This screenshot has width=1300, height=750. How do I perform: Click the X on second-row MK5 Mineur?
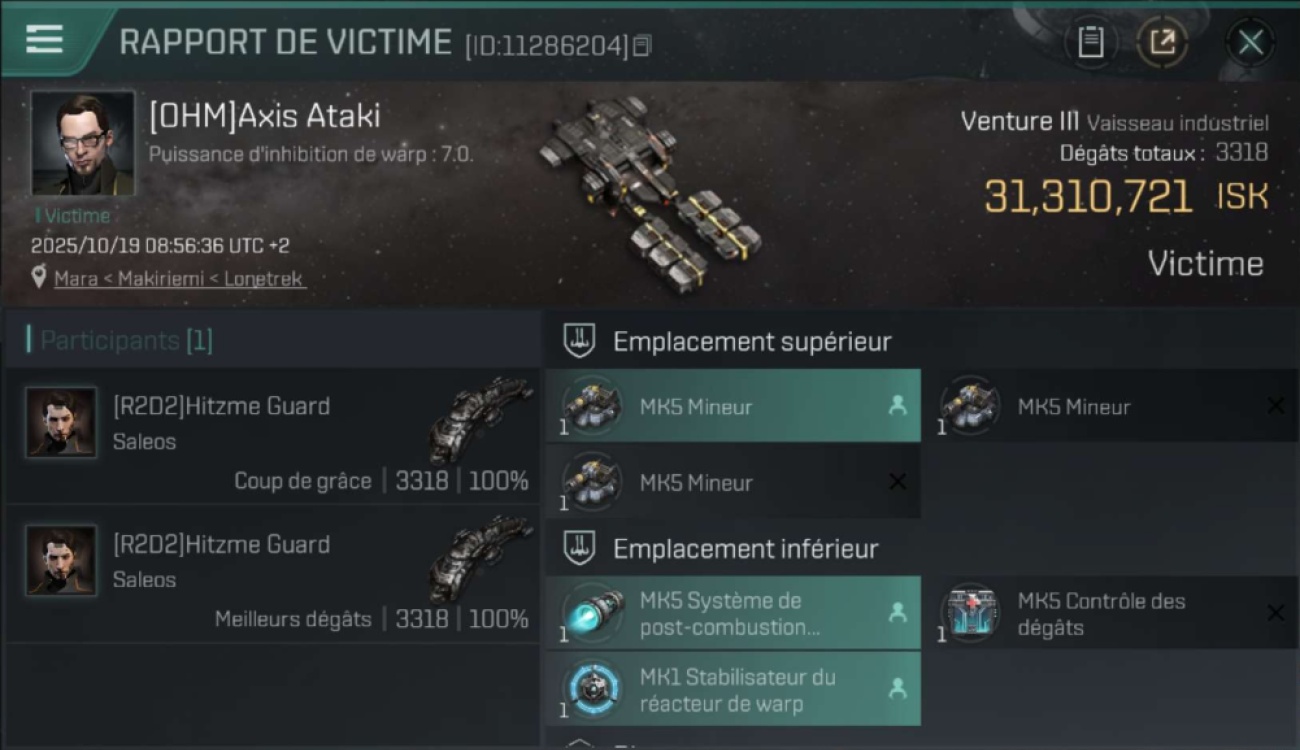click(x=897, y=482)
